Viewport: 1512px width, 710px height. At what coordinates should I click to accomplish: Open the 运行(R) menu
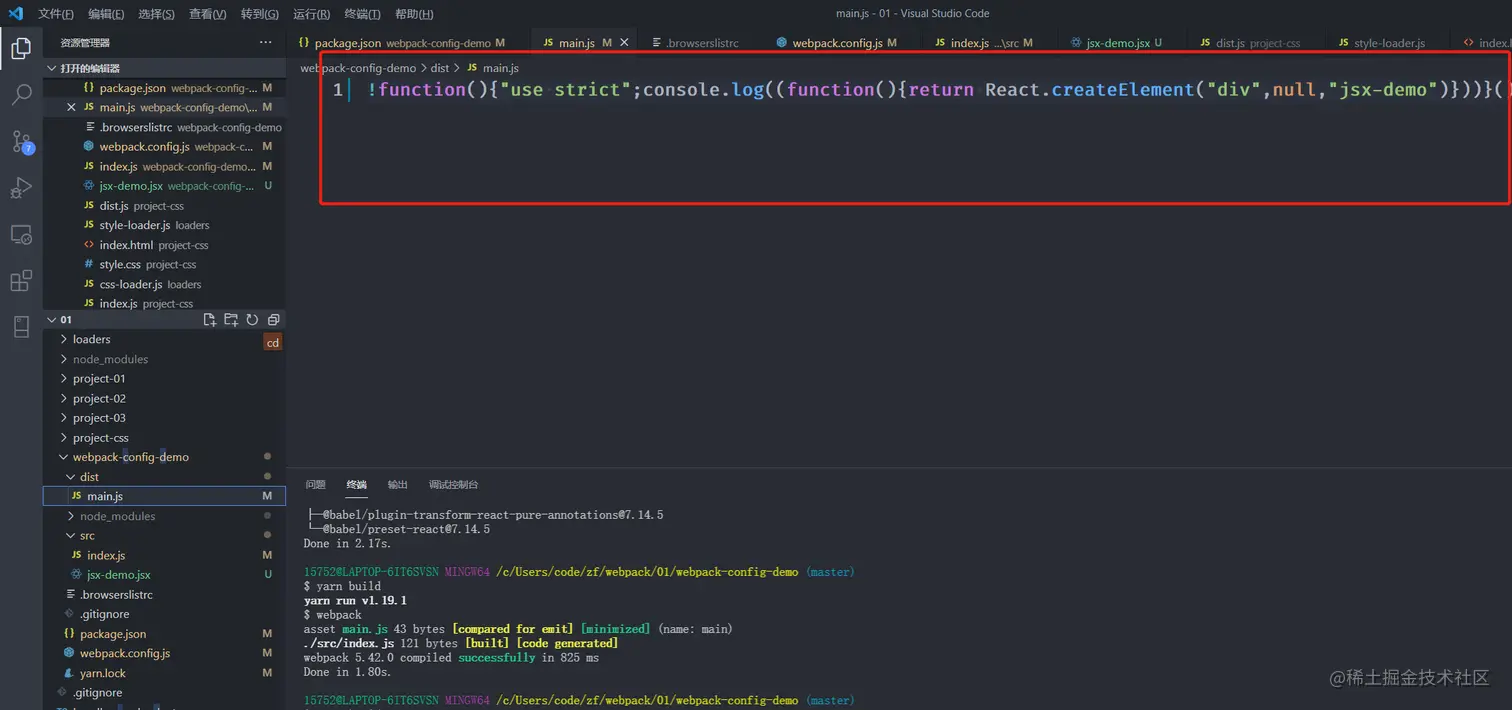click(x=312, y=14)
